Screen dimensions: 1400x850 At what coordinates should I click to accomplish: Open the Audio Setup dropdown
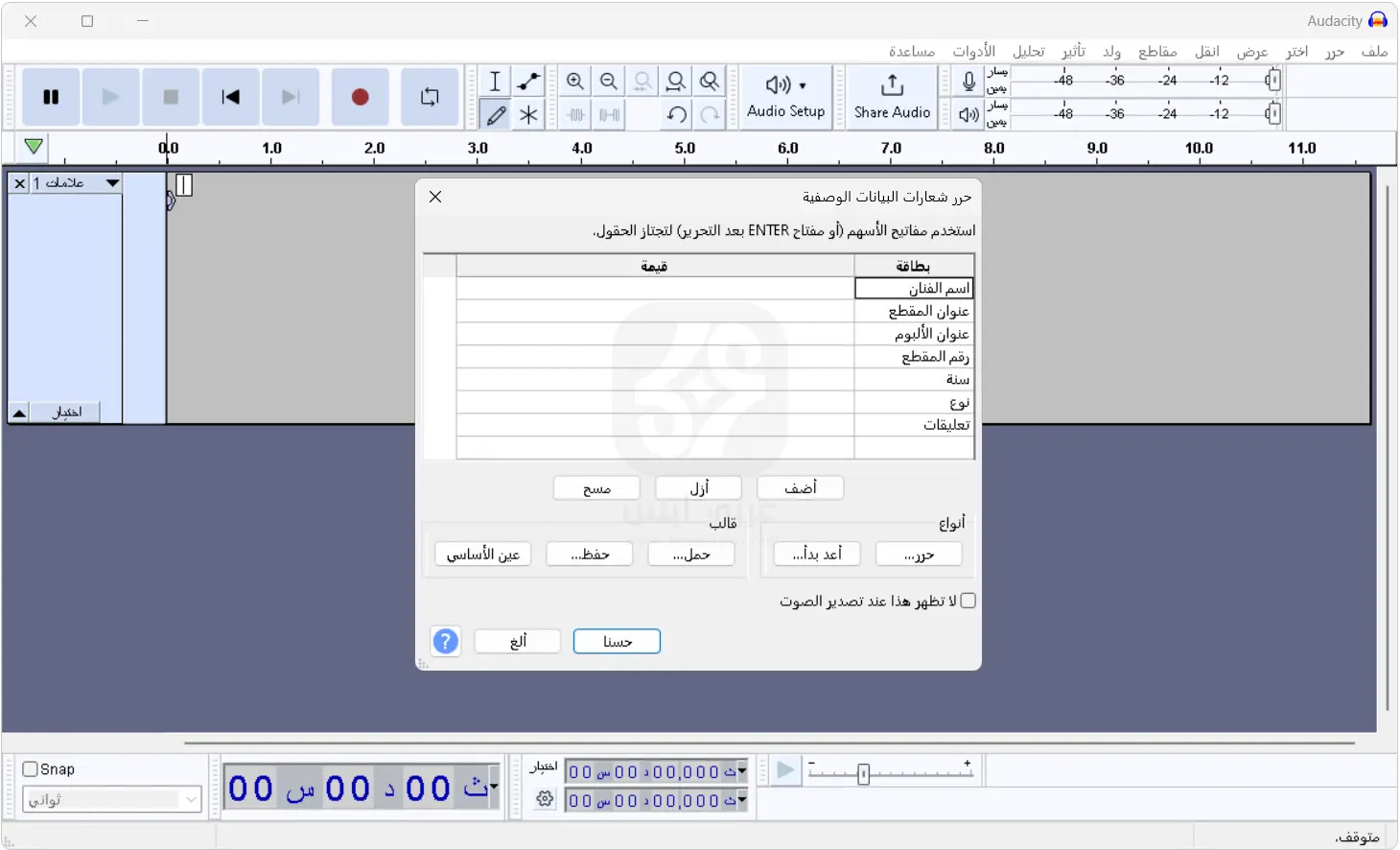[x=785, y=97]
